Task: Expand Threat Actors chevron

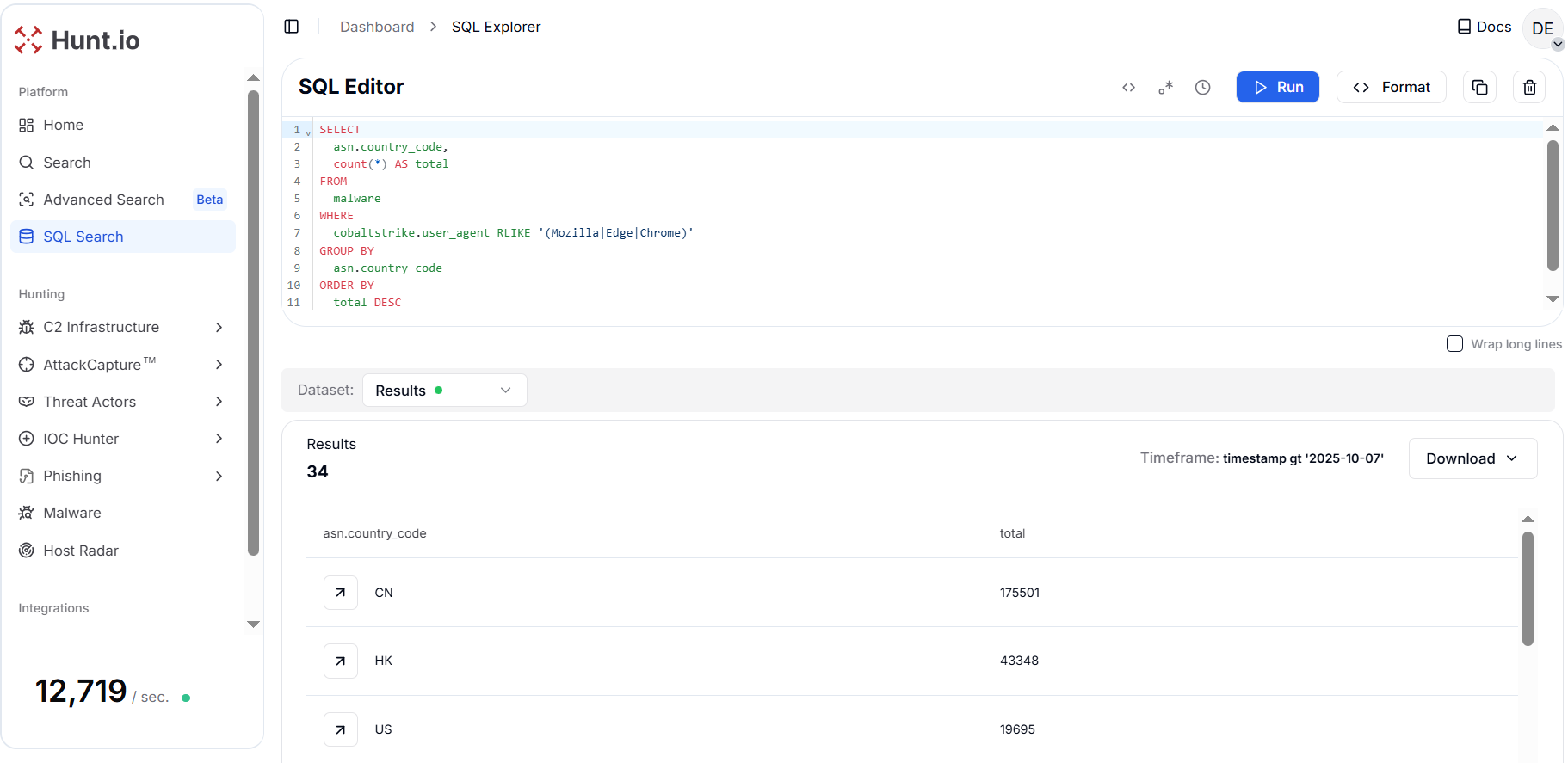Action: [x=219, y=402]
